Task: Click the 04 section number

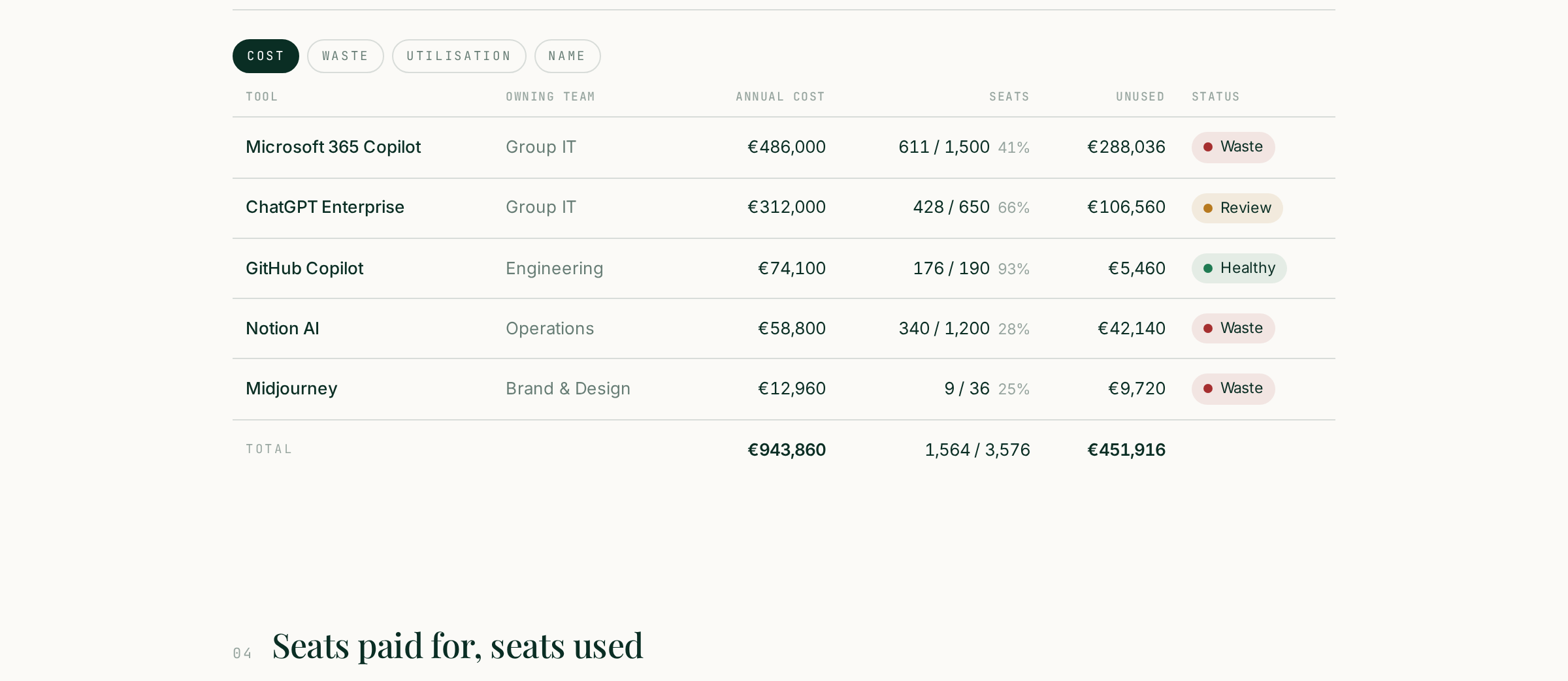Action: point(242,654)
